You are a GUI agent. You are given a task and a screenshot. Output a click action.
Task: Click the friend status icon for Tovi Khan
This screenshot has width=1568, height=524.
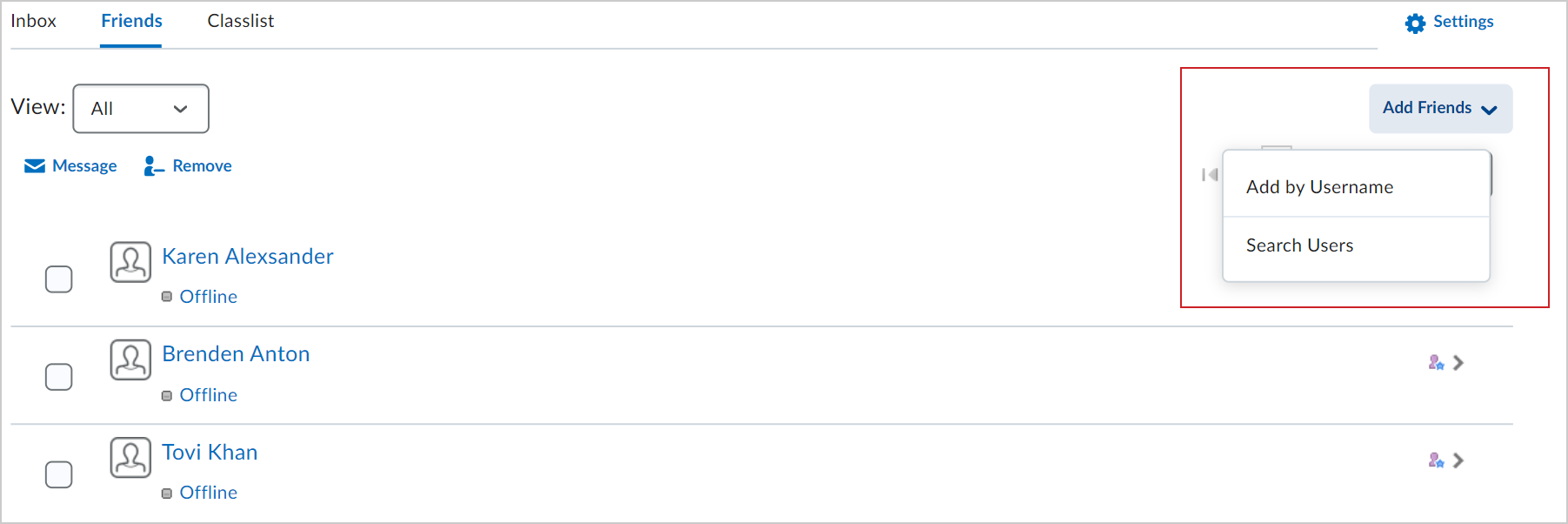1436,460
